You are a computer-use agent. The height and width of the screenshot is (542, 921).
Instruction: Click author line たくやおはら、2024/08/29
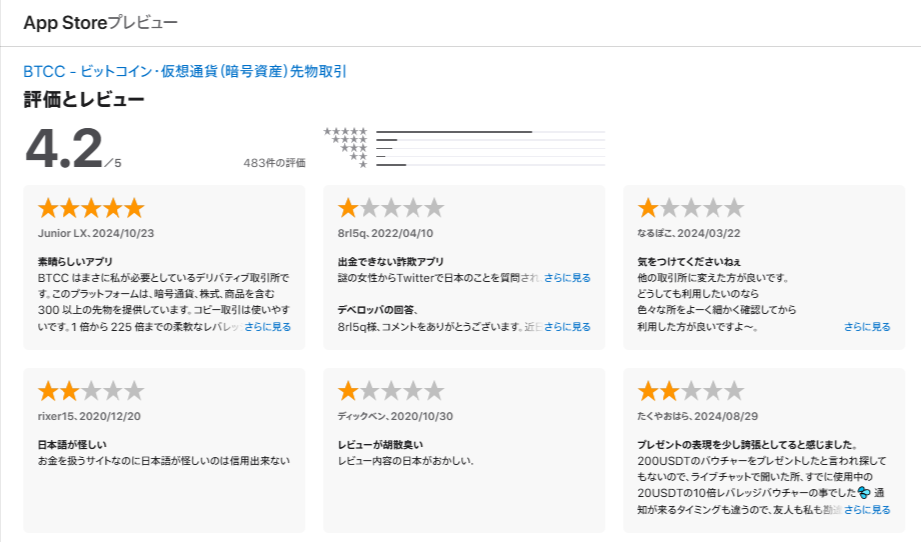(698, 416)
